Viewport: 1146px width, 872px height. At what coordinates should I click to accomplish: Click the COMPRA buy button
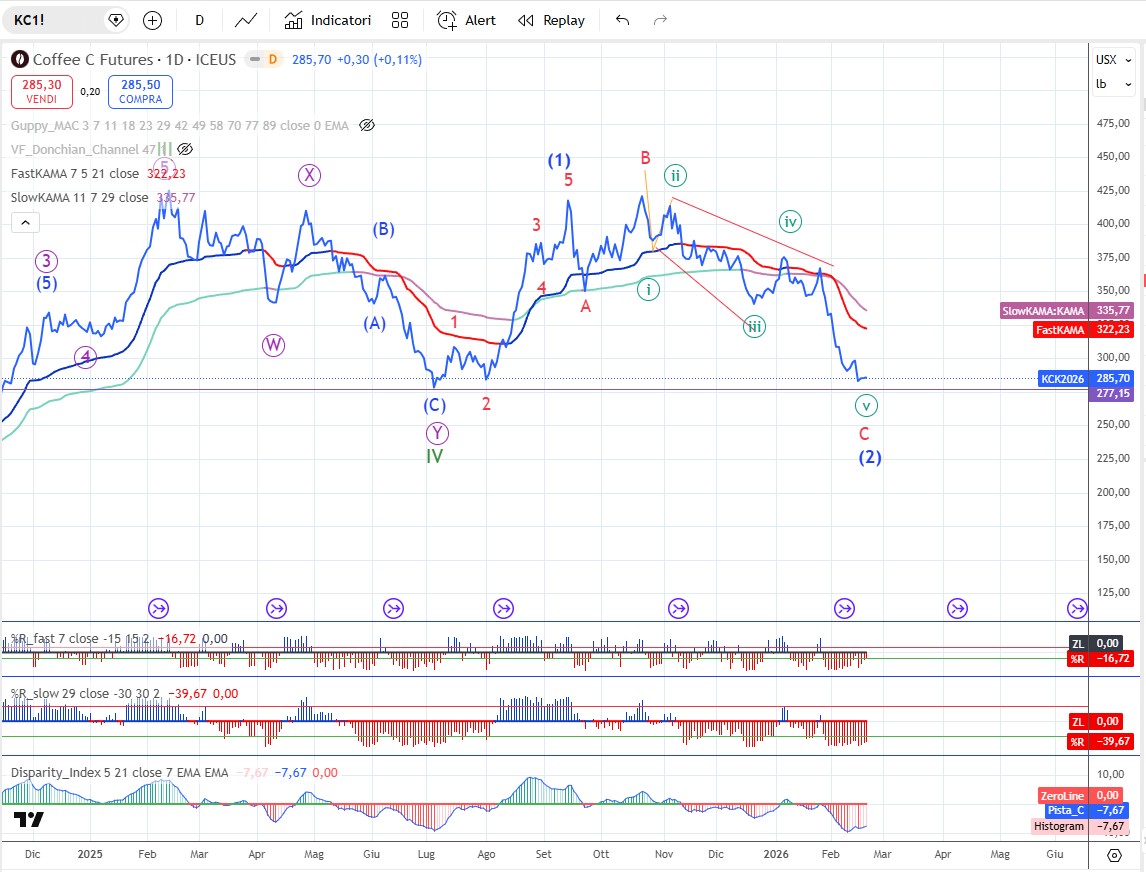coord(140,92)
